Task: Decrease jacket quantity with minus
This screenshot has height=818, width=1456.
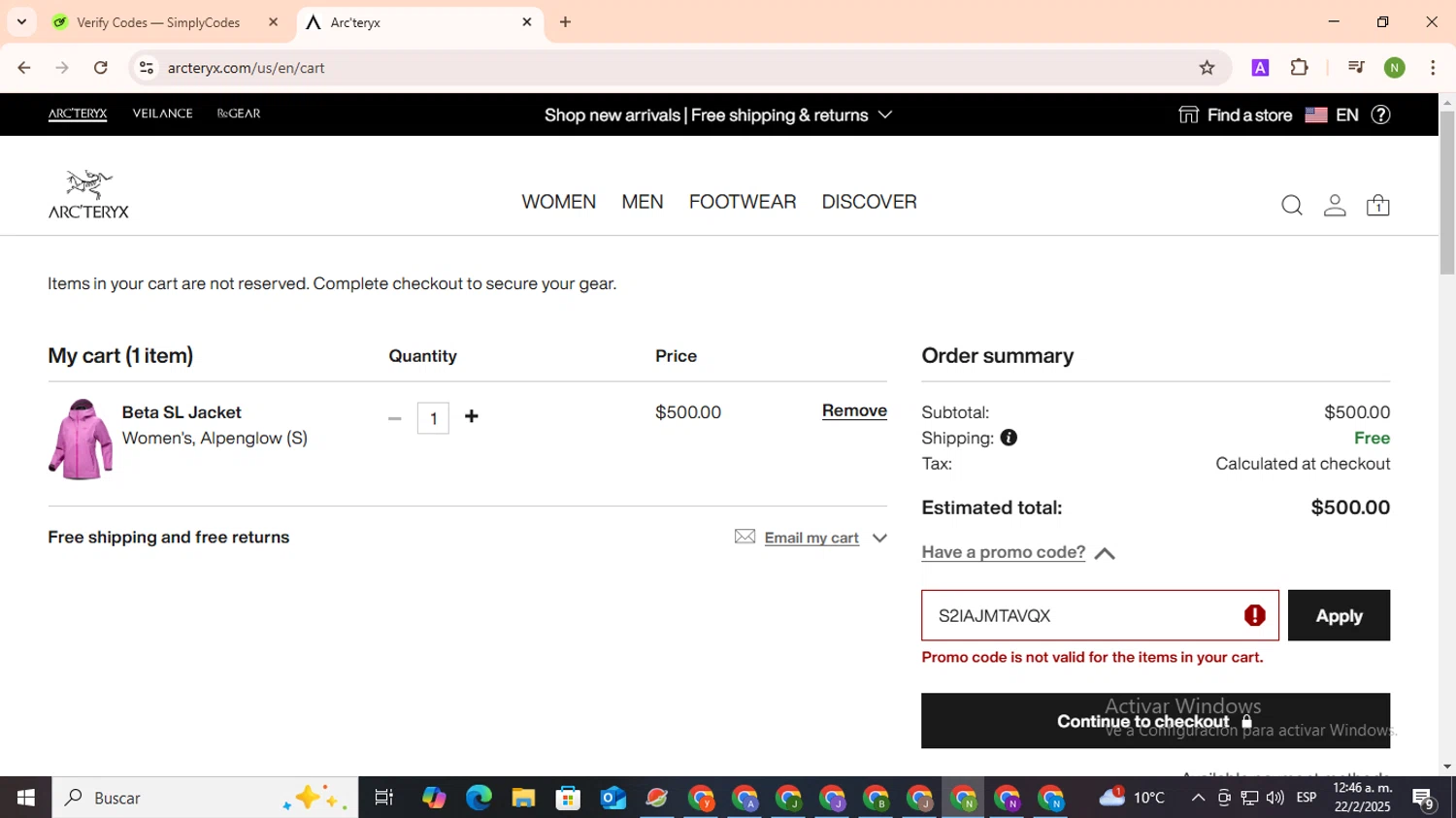Action: pos(394,418)
